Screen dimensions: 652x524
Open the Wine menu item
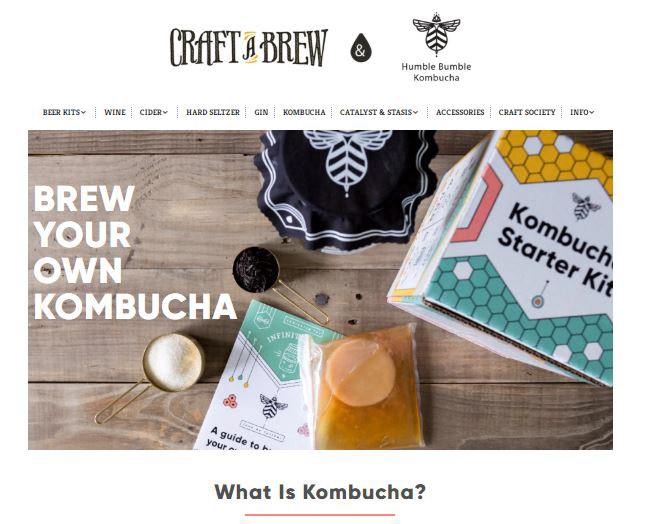pyautogui.click(x=115, y=112)
